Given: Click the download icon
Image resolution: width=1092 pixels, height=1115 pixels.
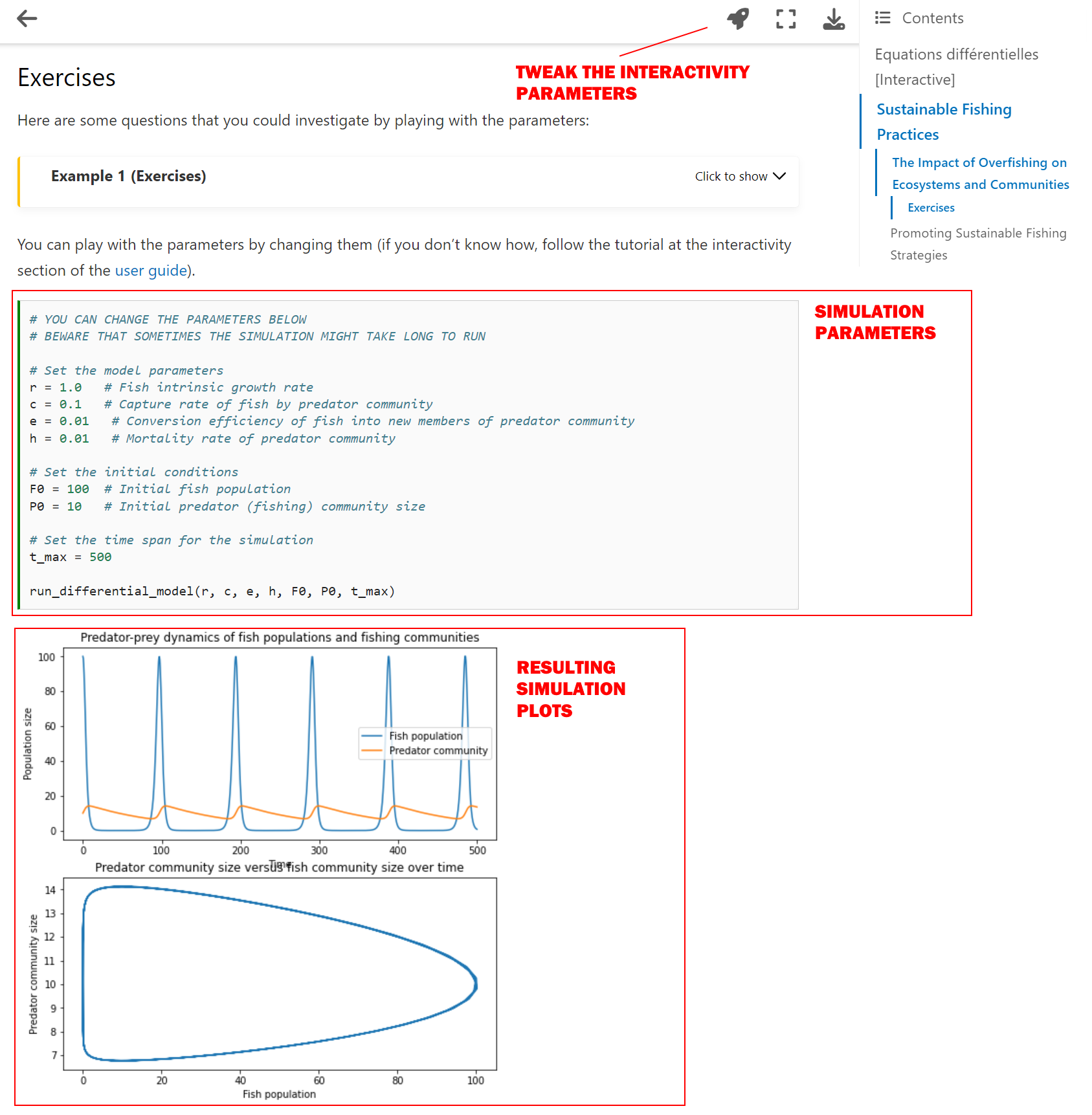Looking at the screenshot, I should tap(834, 19).
